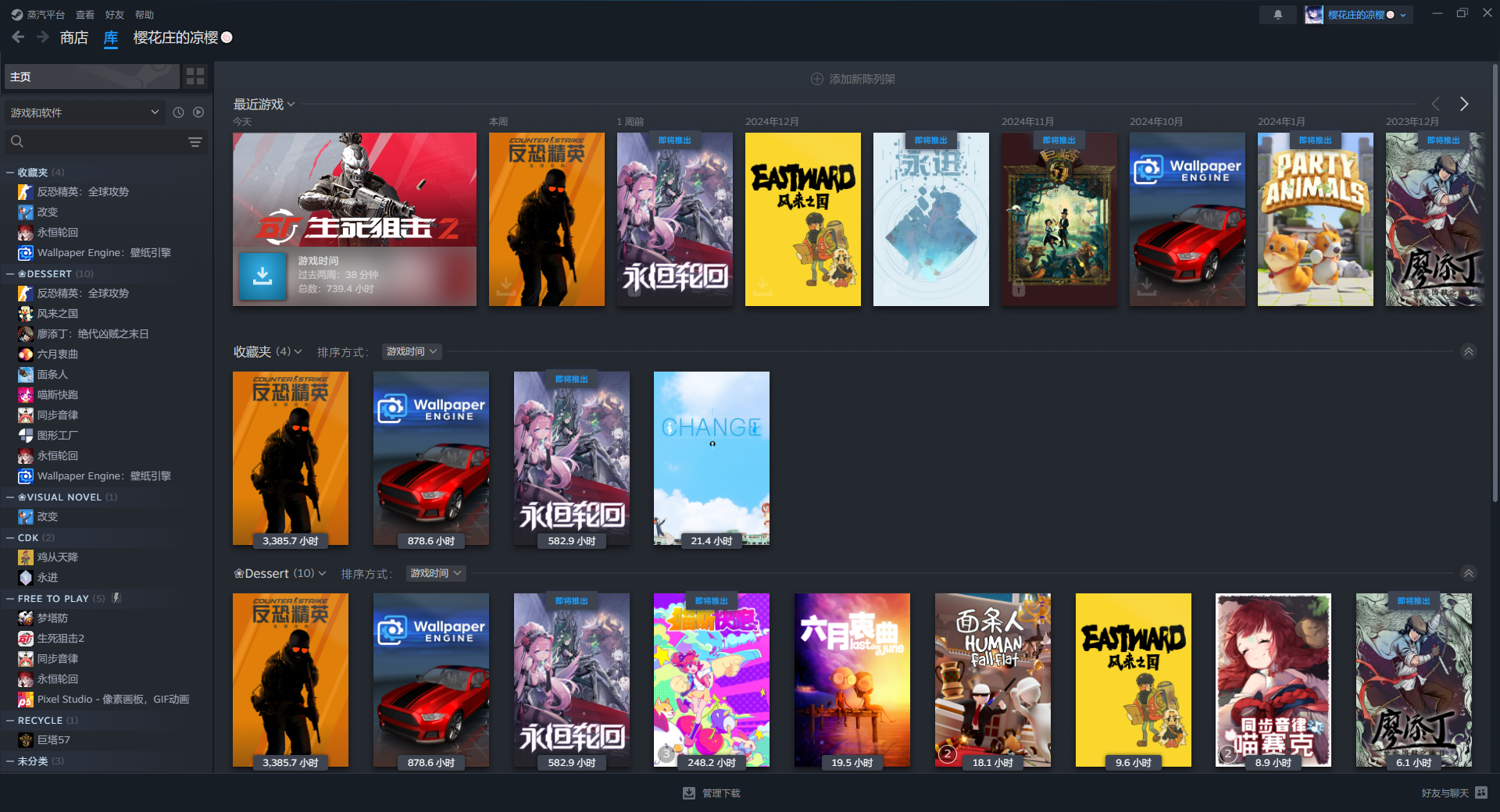This screenshot has height=812, width=1500.
Task: Open 收藏夹 shelf sort dropdown 游戏时间
Action: [x=412, y=351]
